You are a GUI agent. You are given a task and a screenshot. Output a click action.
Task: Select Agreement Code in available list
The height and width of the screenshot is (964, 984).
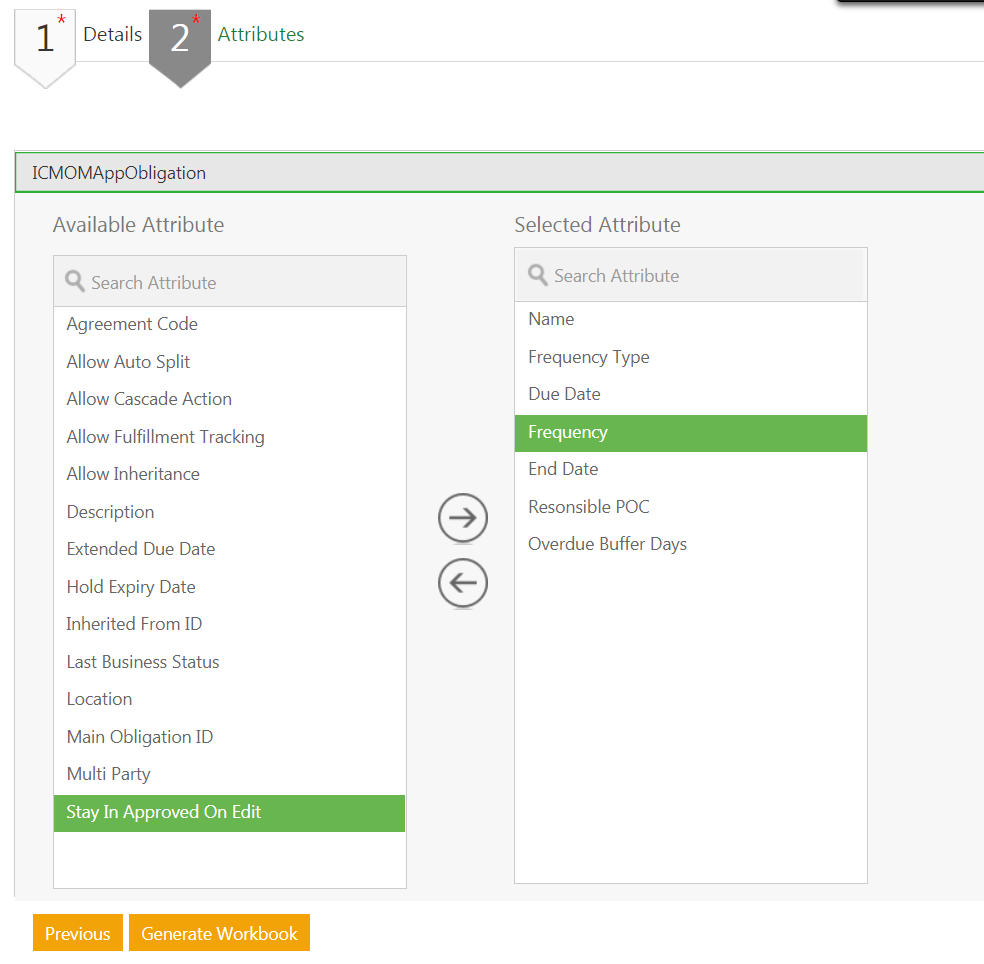(132, 324)
